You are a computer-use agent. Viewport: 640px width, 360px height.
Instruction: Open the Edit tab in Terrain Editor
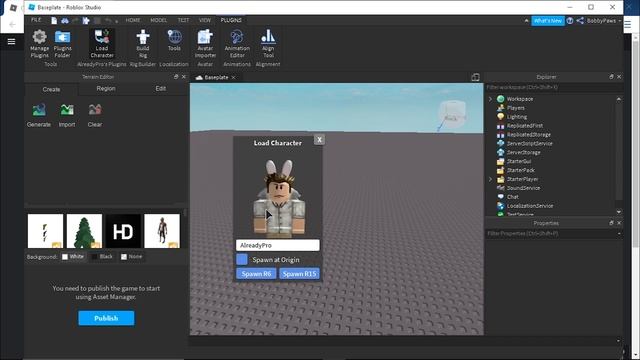160,89
